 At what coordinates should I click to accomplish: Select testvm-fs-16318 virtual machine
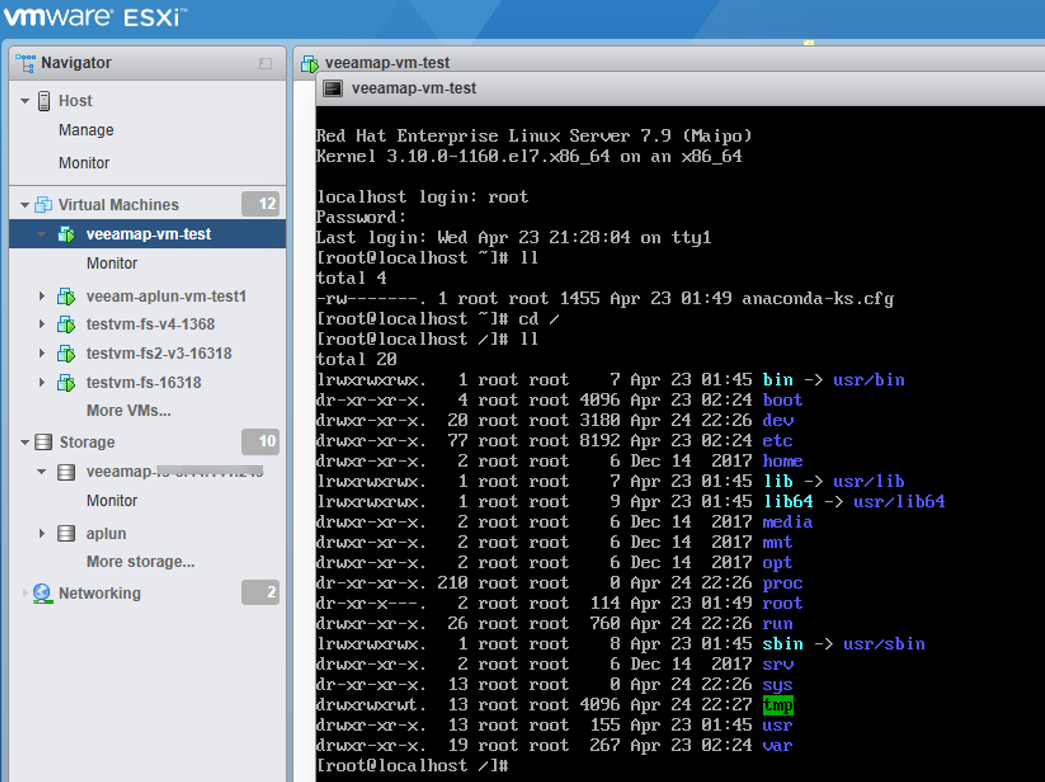tap(143, 383)
